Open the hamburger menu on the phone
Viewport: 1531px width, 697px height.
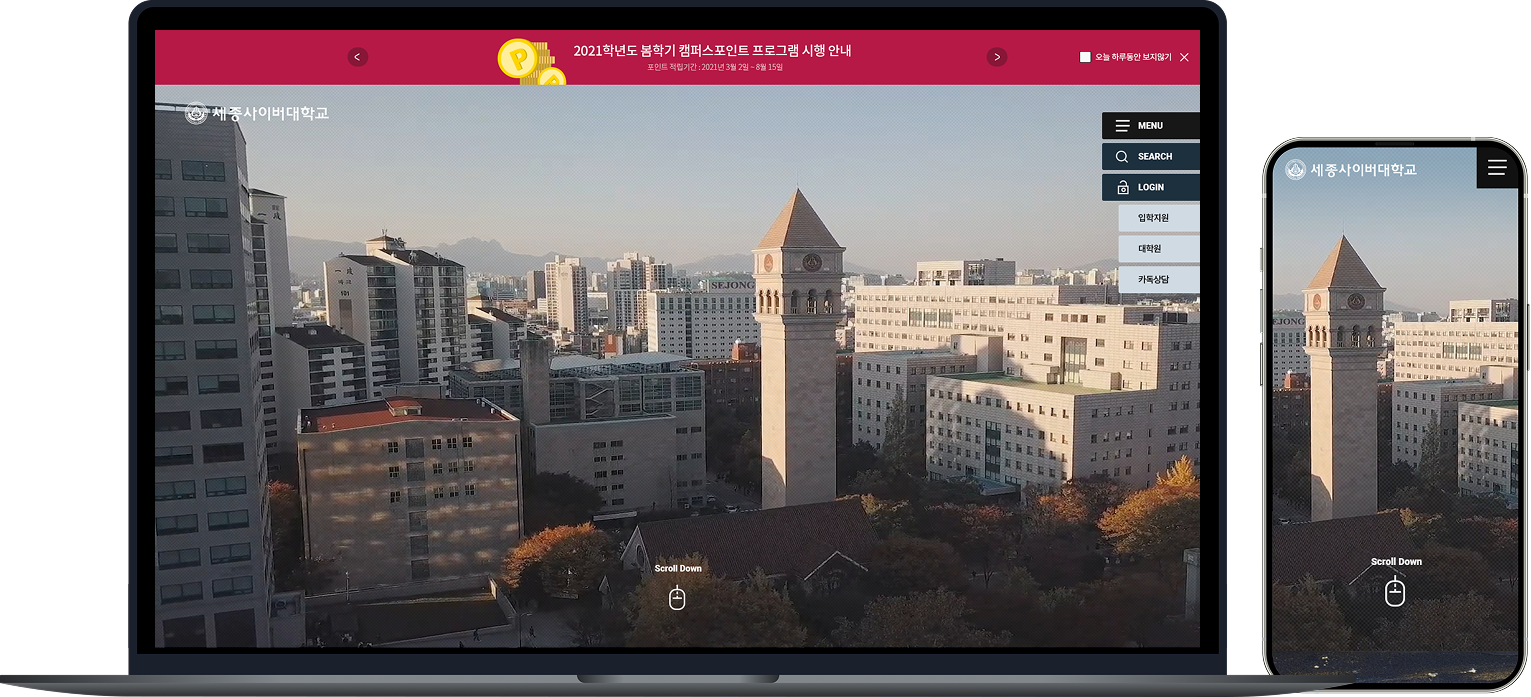pyautogui.click(x=1497, y=167)
